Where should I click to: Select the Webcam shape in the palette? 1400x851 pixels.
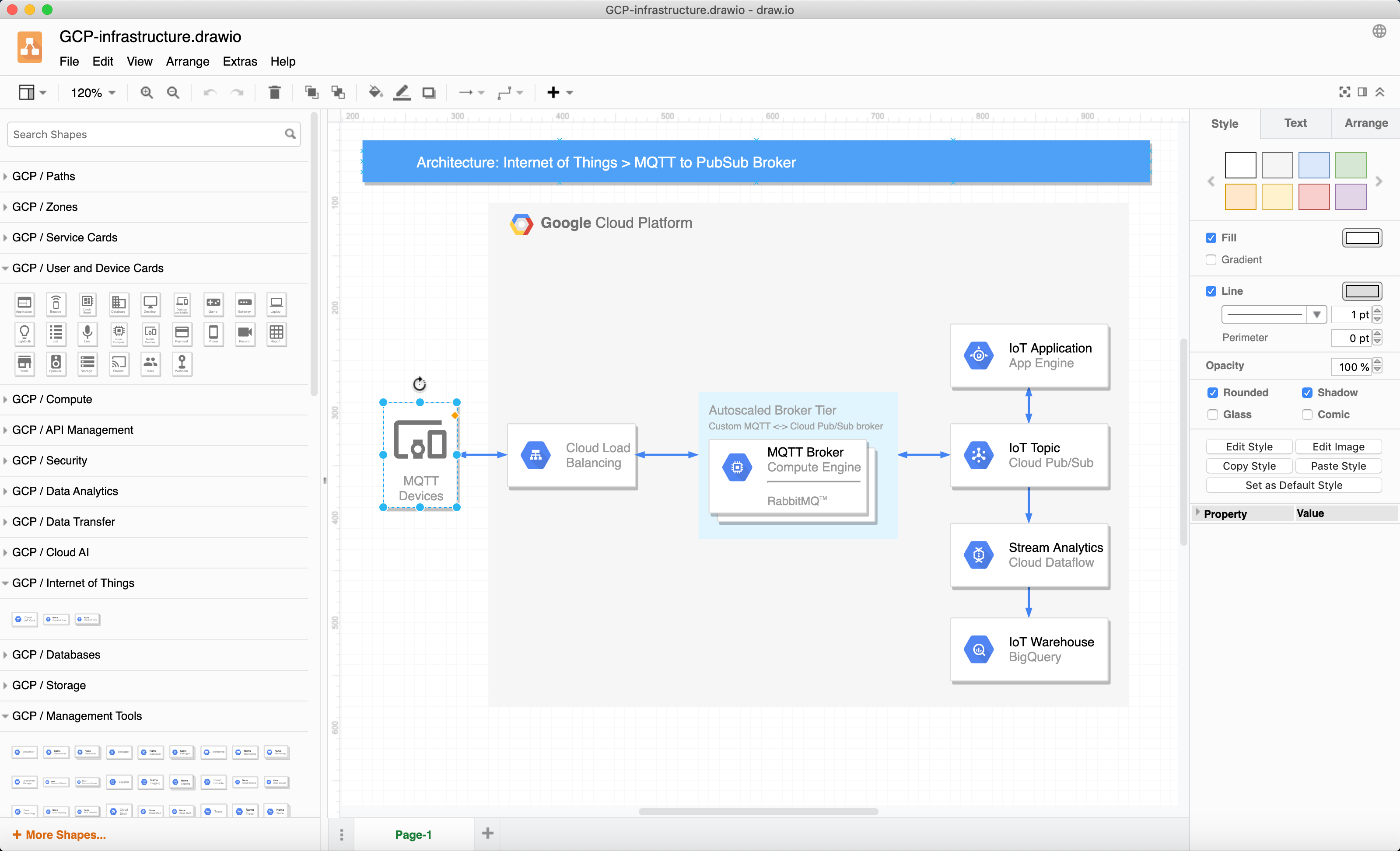click(182, 364)
